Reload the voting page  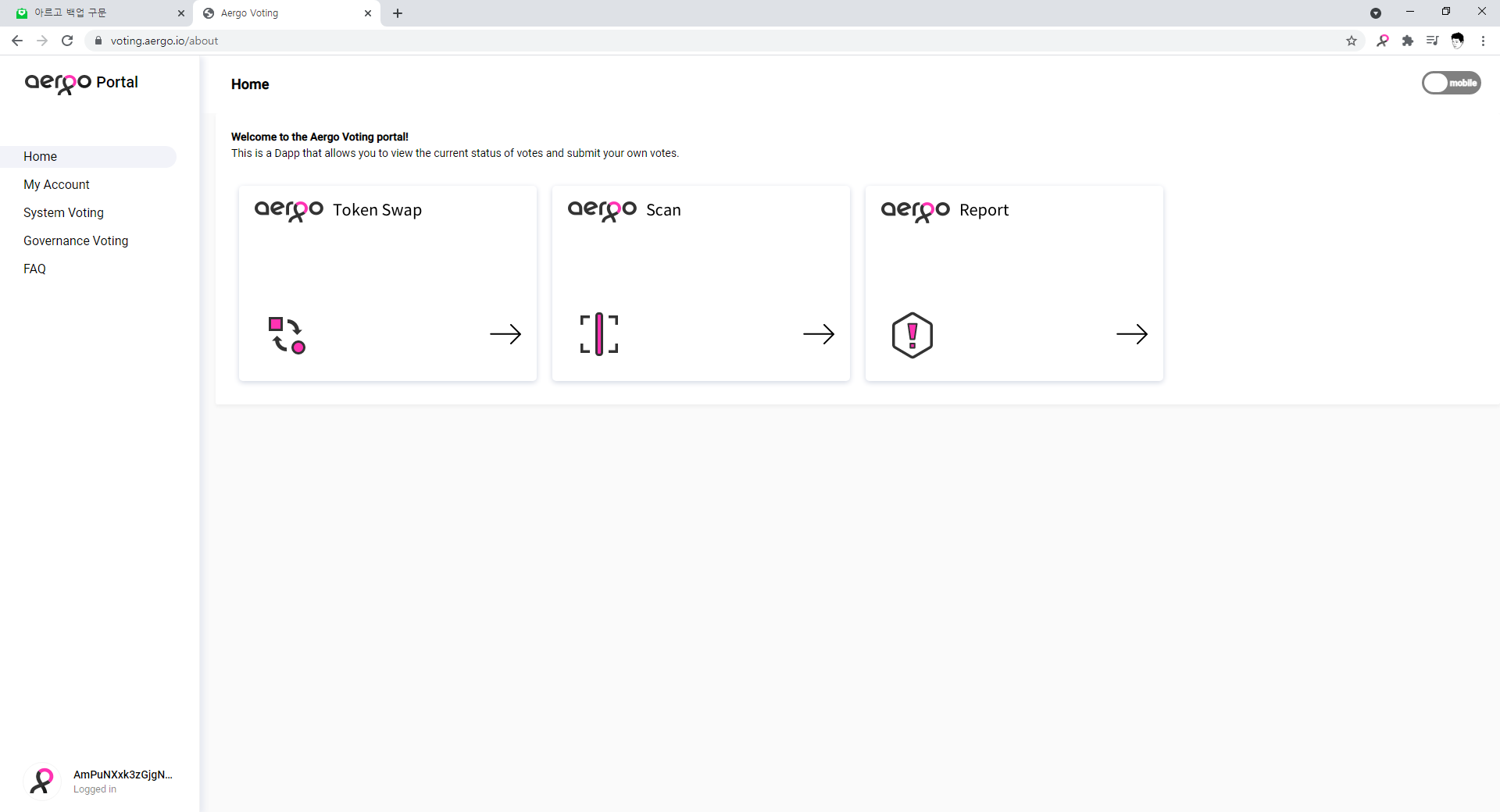[x=67, y=41]
